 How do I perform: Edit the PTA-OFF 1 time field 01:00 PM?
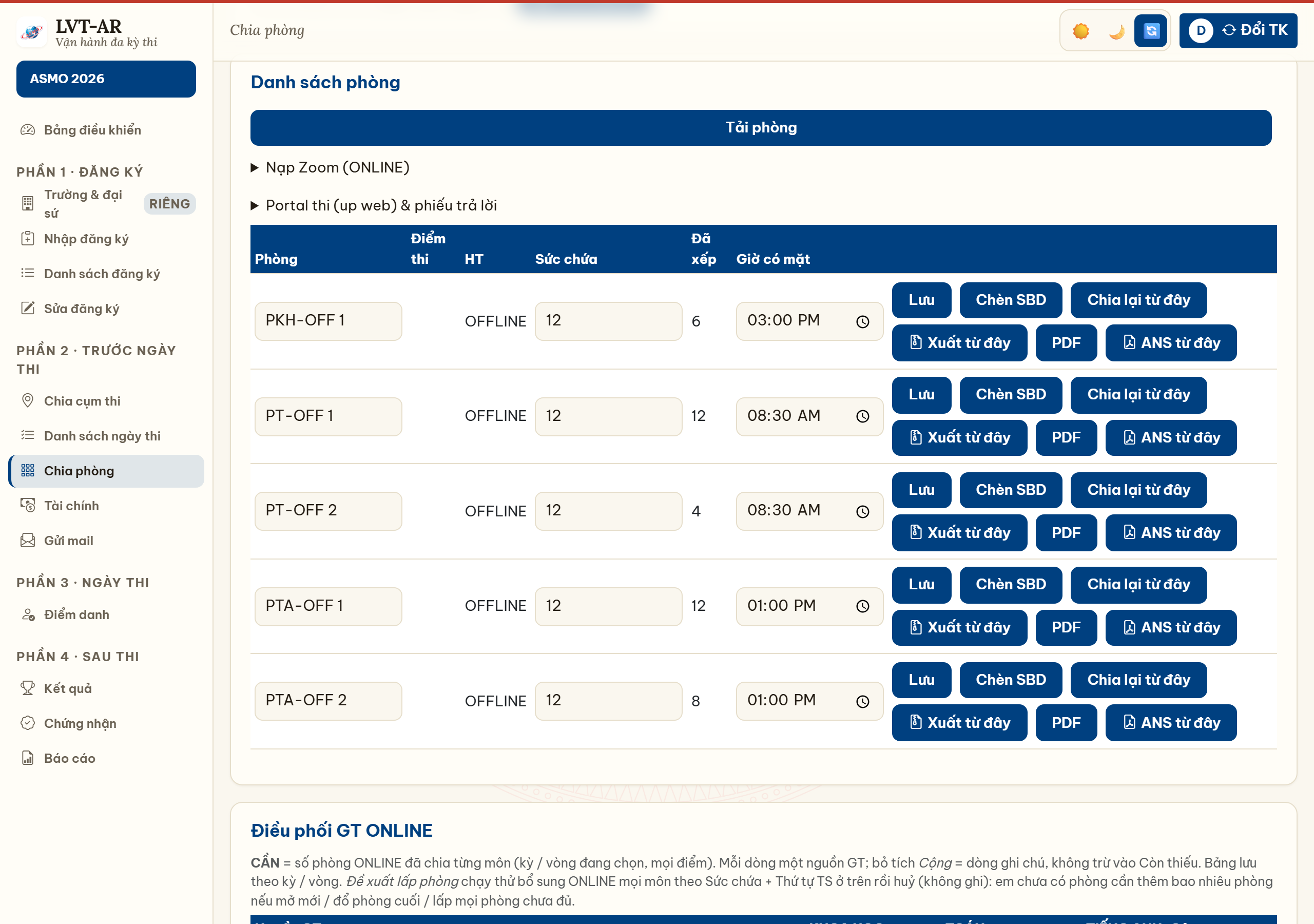809,606
